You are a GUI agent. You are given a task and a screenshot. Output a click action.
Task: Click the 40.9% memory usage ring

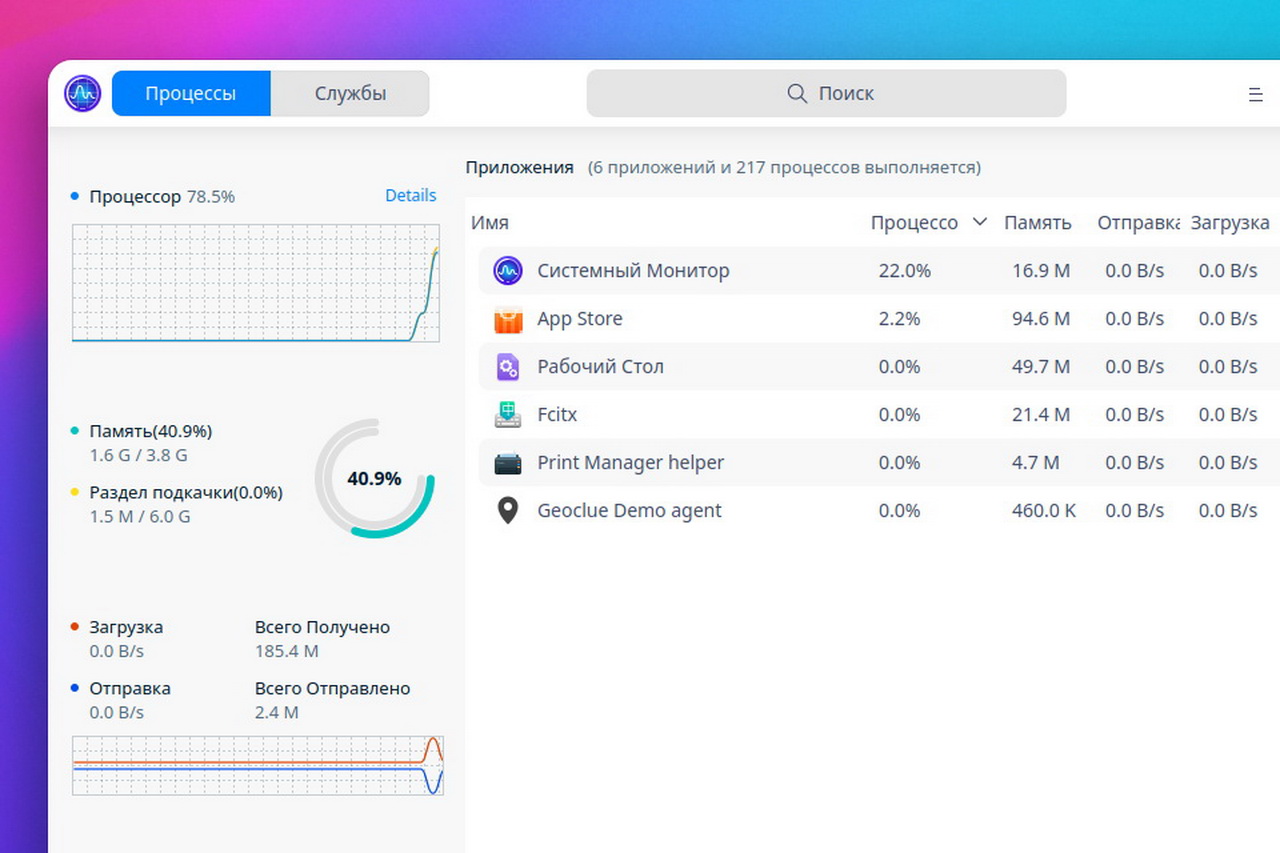click(374, 479)
